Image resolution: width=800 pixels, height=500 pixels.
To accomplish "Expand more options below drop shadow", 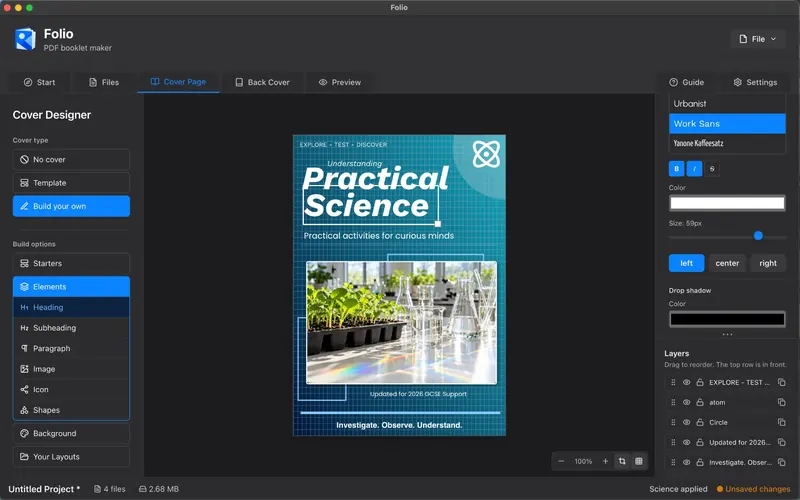I will click(x=727, y=335).
